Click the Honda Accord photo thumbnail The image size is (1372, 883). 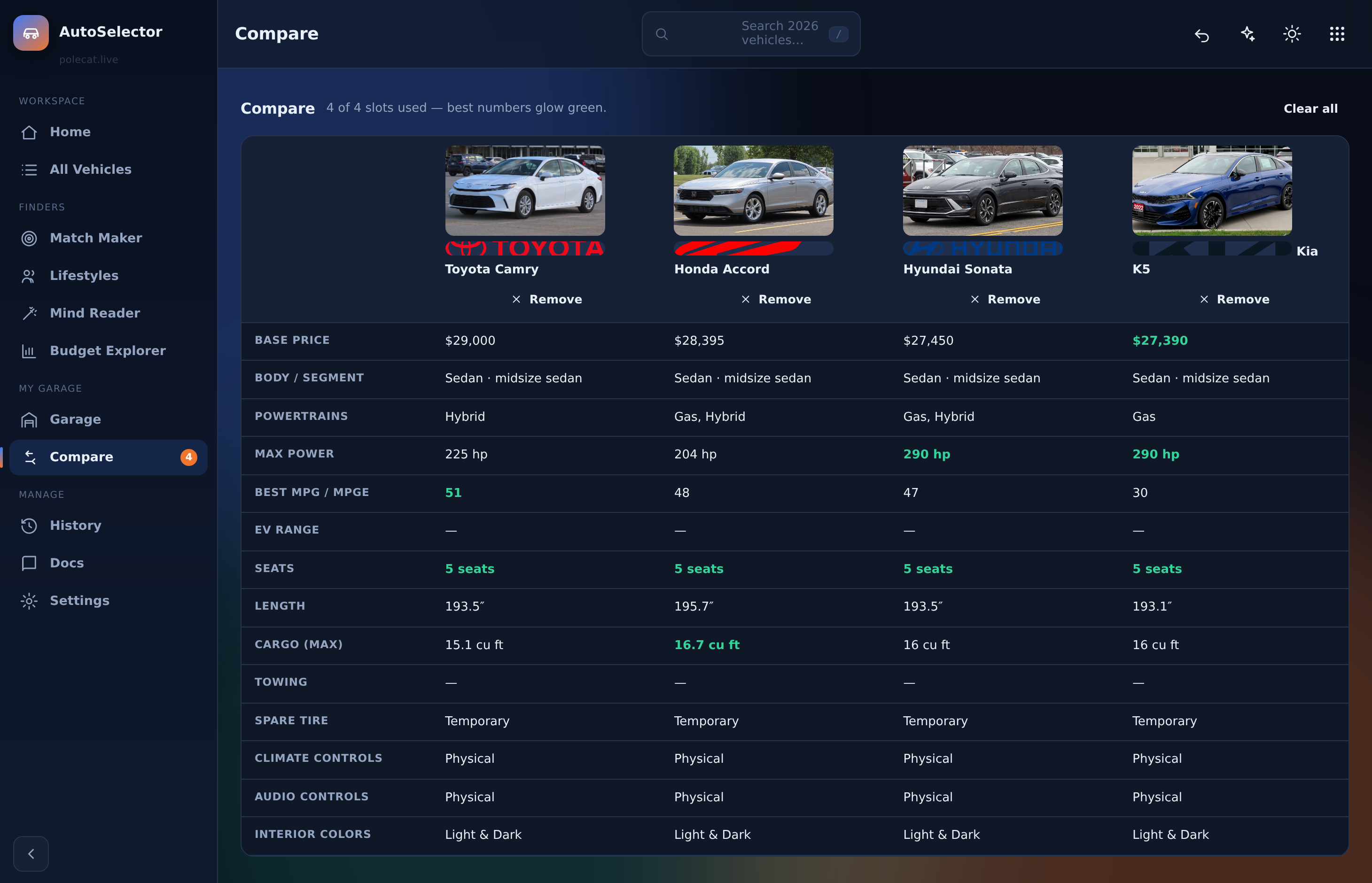coord(754,190)
